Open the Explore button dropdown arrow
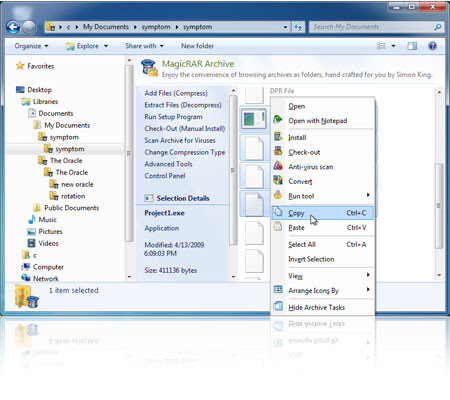 pos(106,46)
